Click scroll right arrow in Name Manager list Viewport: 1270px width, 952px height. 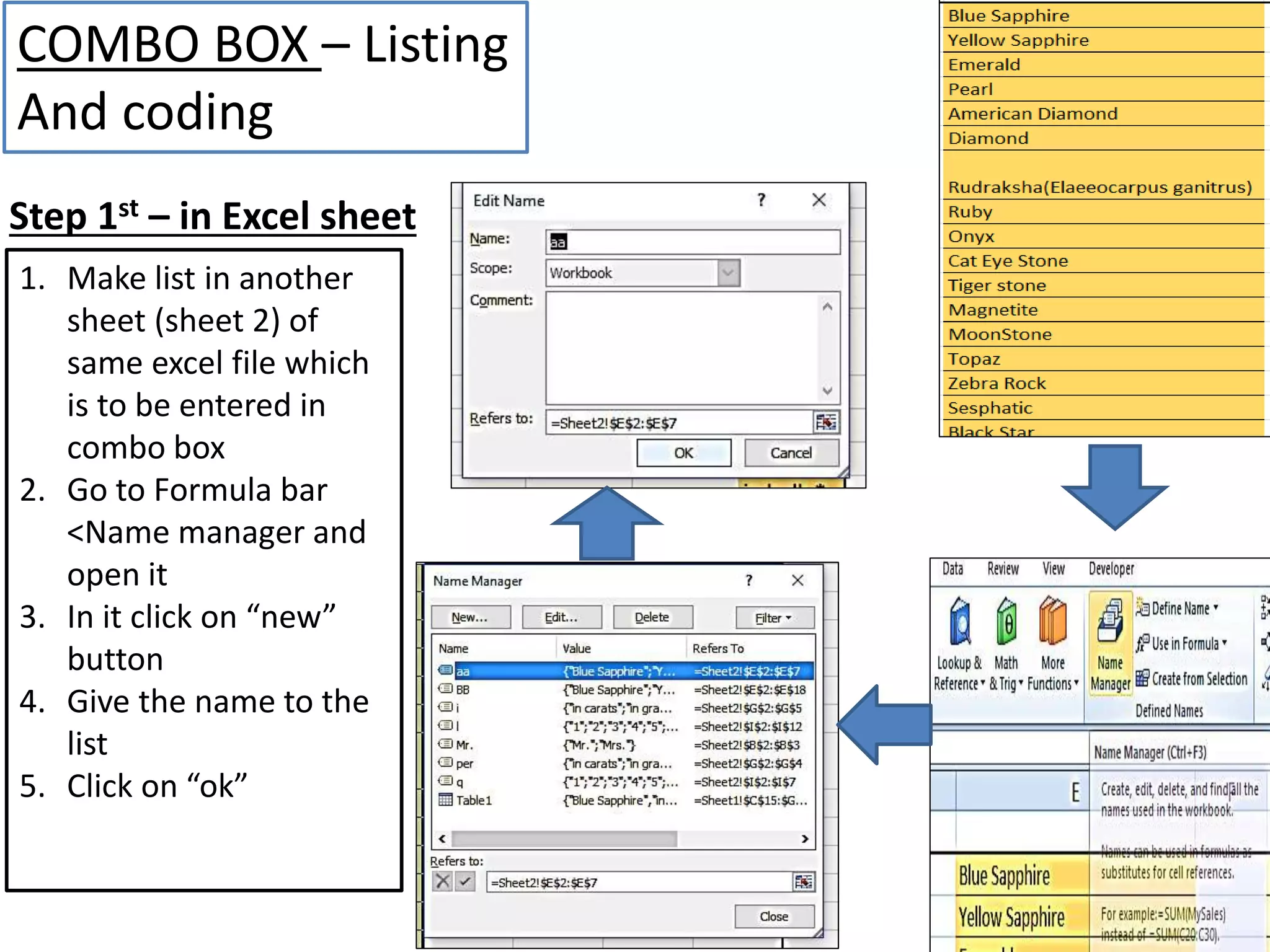pos(805,839)
